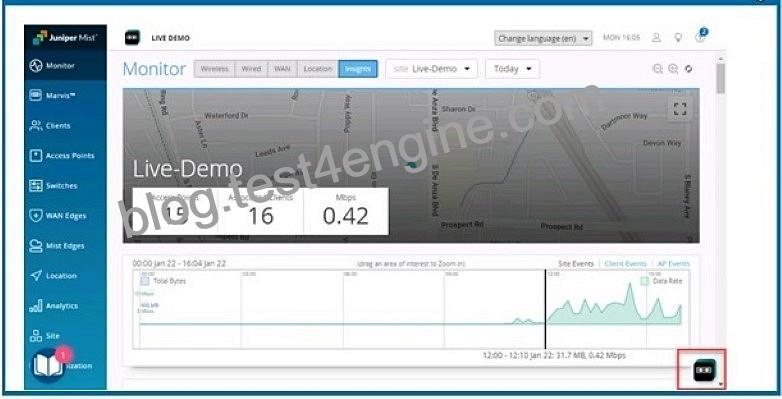Viewport: 782px width, 399px height.
Task: Open the Marvis chat icon at bottom right
Action: (x=704, y=370)
